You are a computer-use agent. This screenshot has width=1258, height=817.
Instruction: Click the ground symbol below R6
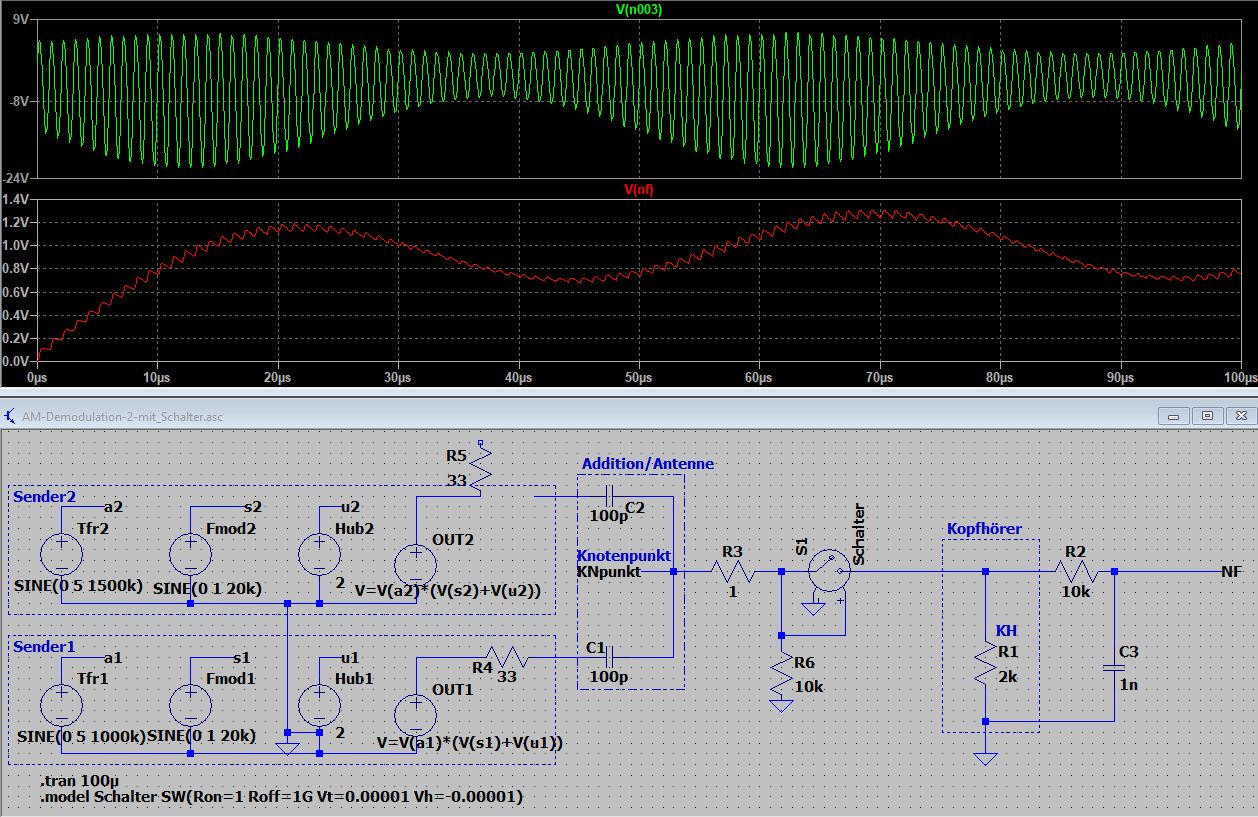click(781, 705)
